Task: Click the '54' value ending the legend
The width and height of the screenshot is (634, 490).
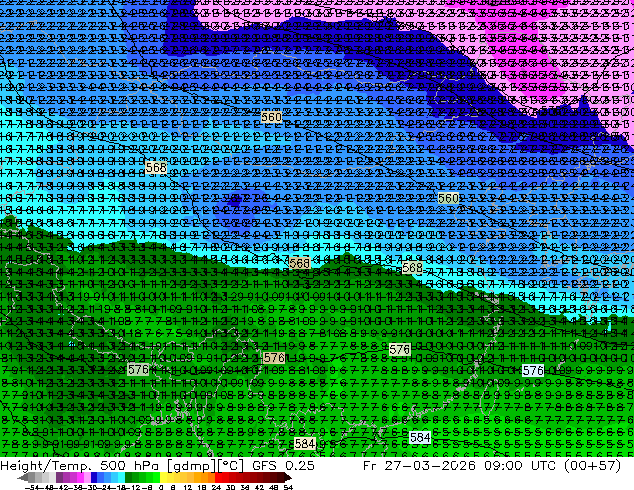Action: 287,487
